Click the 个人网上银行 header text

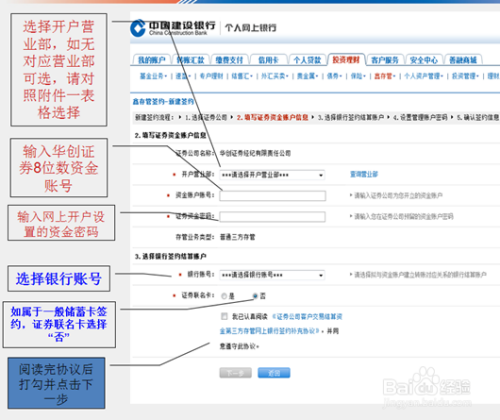[251, 28]
